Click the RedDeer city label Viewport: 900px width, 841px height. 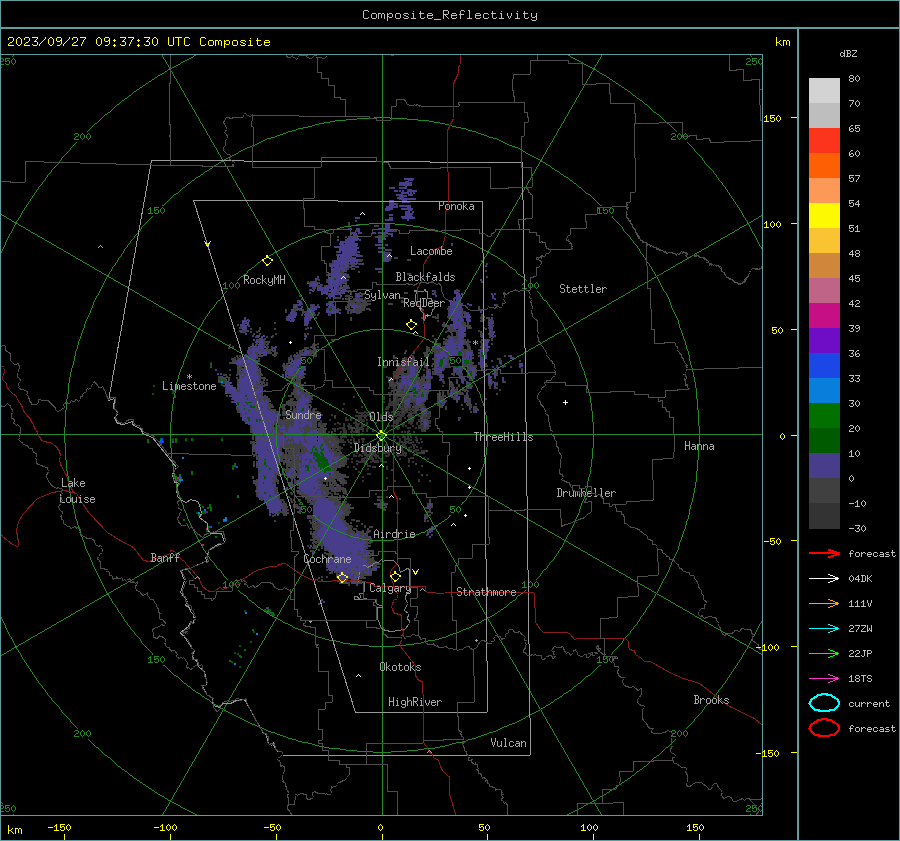tap(424, 303)
